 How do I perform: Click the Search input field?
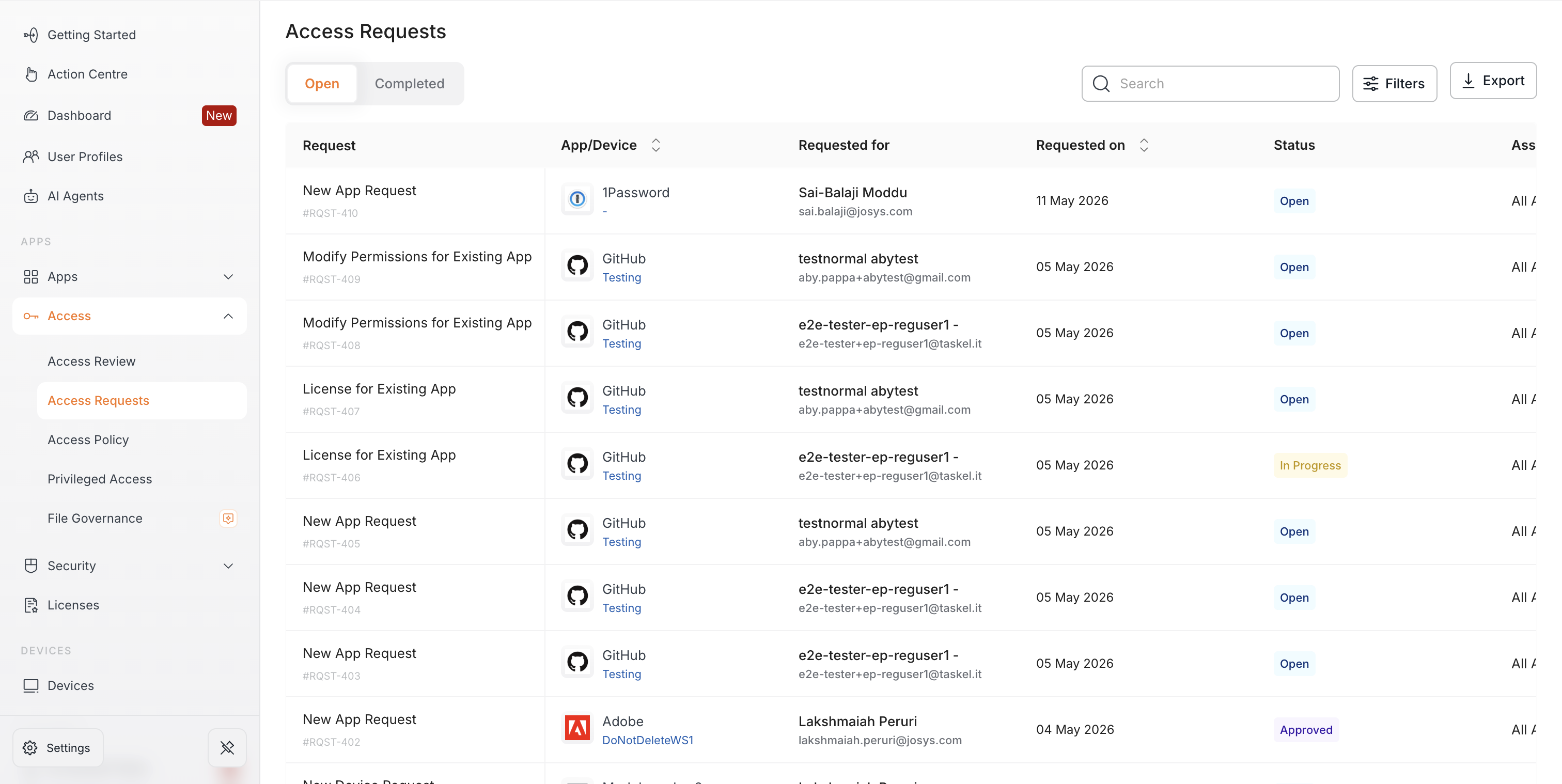point(1210,84)
